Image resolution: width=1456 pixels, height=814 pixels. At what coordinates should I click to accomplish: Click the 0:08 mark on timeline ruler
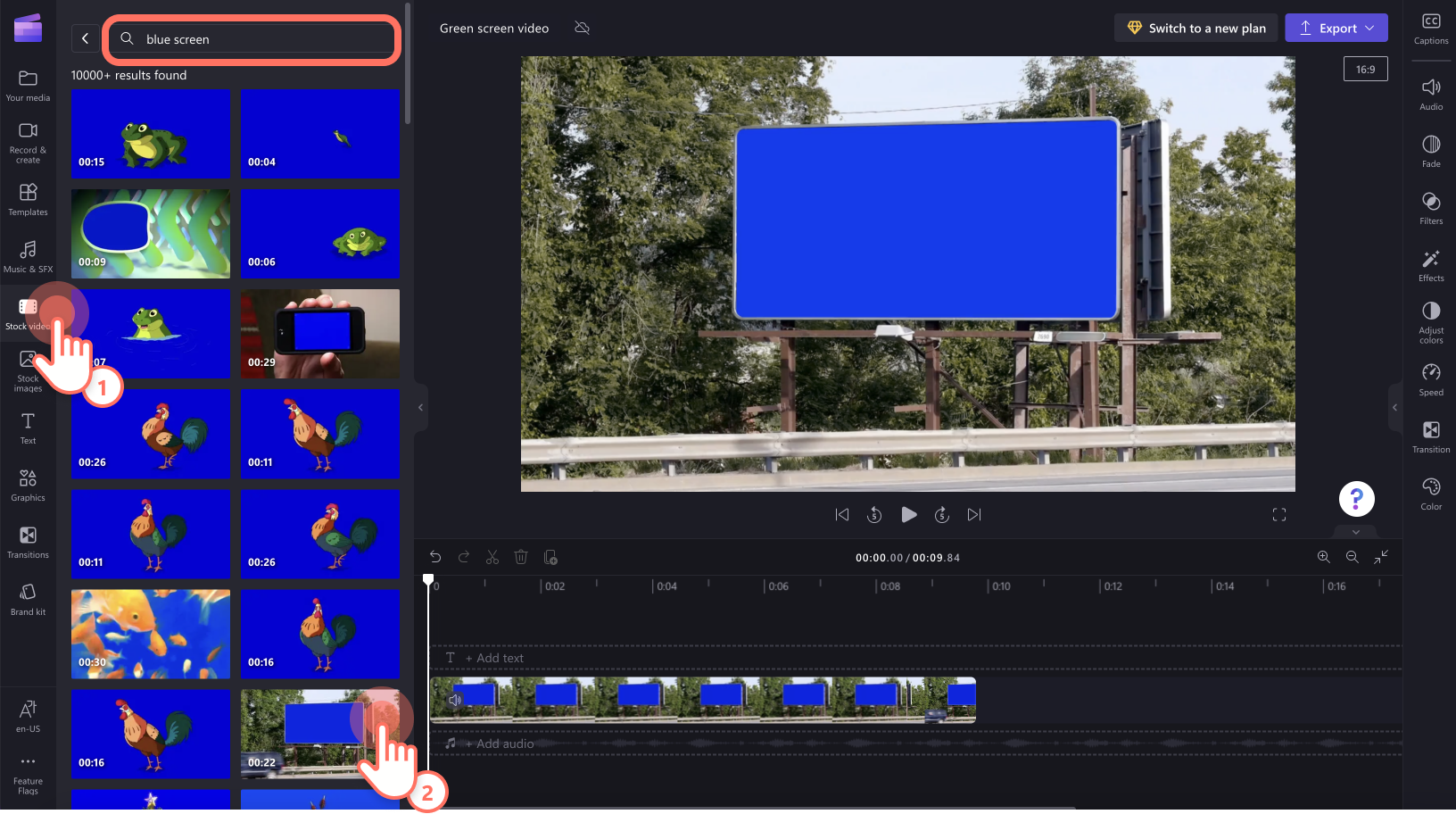tap(889, 586)
